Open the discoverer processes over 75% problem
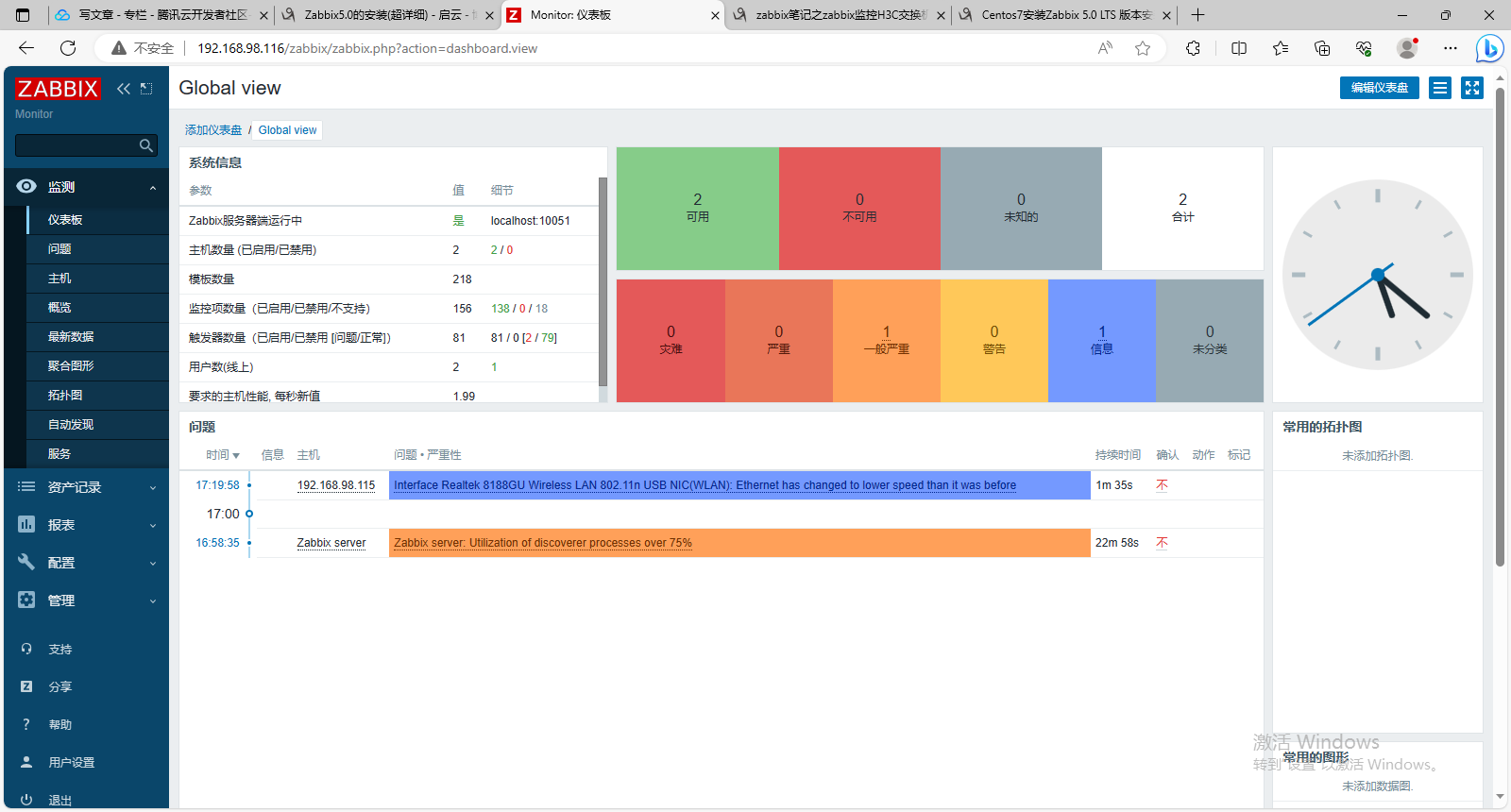Screen dimensions: 1511x812 [x=543, y=543]
